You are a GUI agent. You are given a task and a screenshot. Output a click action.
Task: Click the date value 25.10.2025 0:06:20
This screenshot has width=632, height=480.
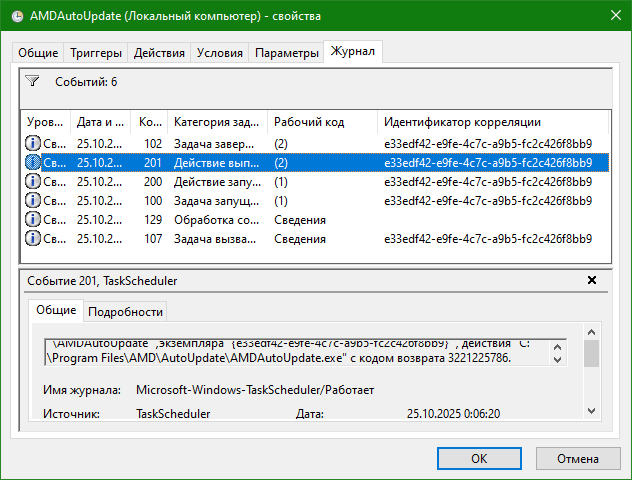[453, 414]
